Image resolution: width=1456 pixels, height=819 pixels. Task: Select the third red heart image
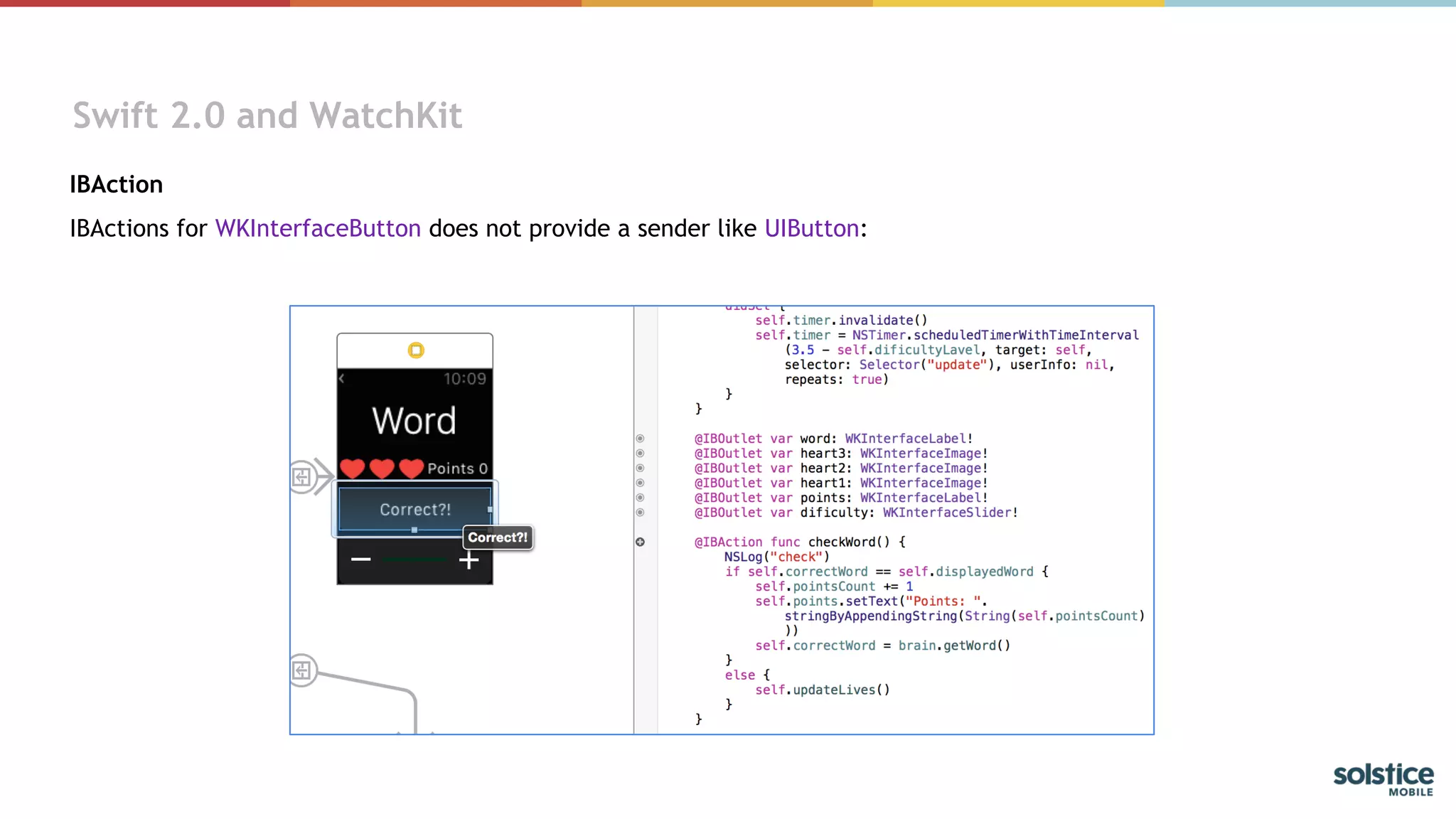pos(412,468)
